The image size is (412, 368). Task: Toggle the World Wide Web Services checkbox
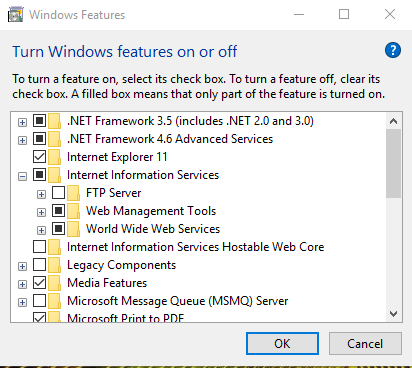(59, 228)
